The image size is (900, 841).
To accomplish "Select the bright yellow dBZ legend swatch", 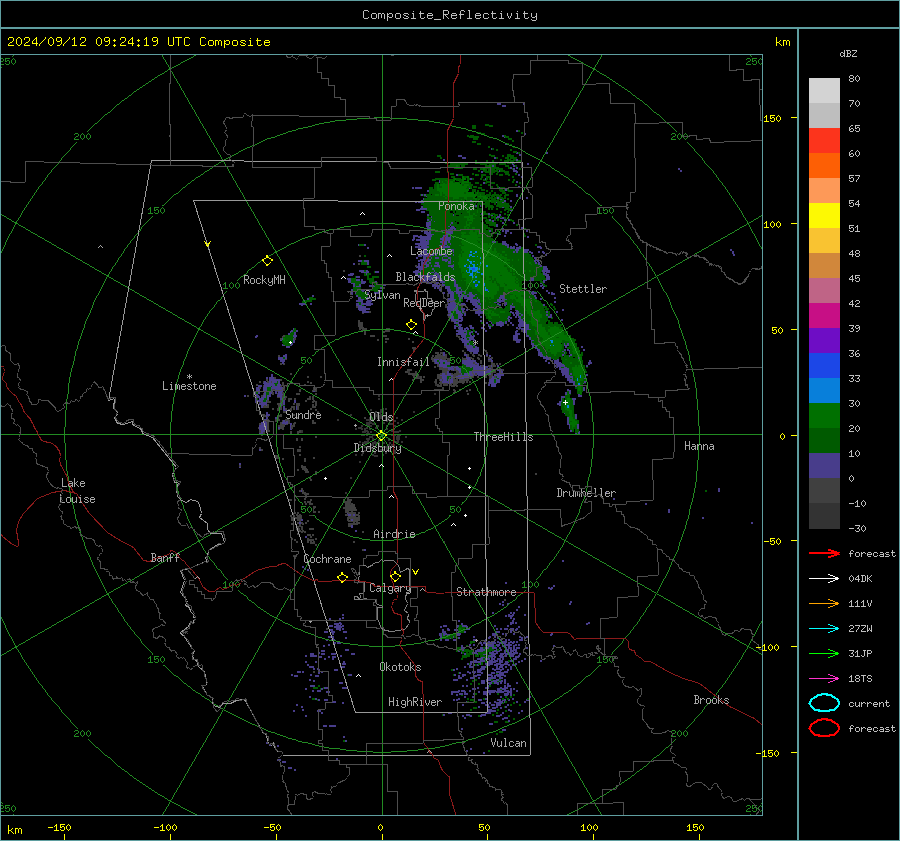I will 824,216.
